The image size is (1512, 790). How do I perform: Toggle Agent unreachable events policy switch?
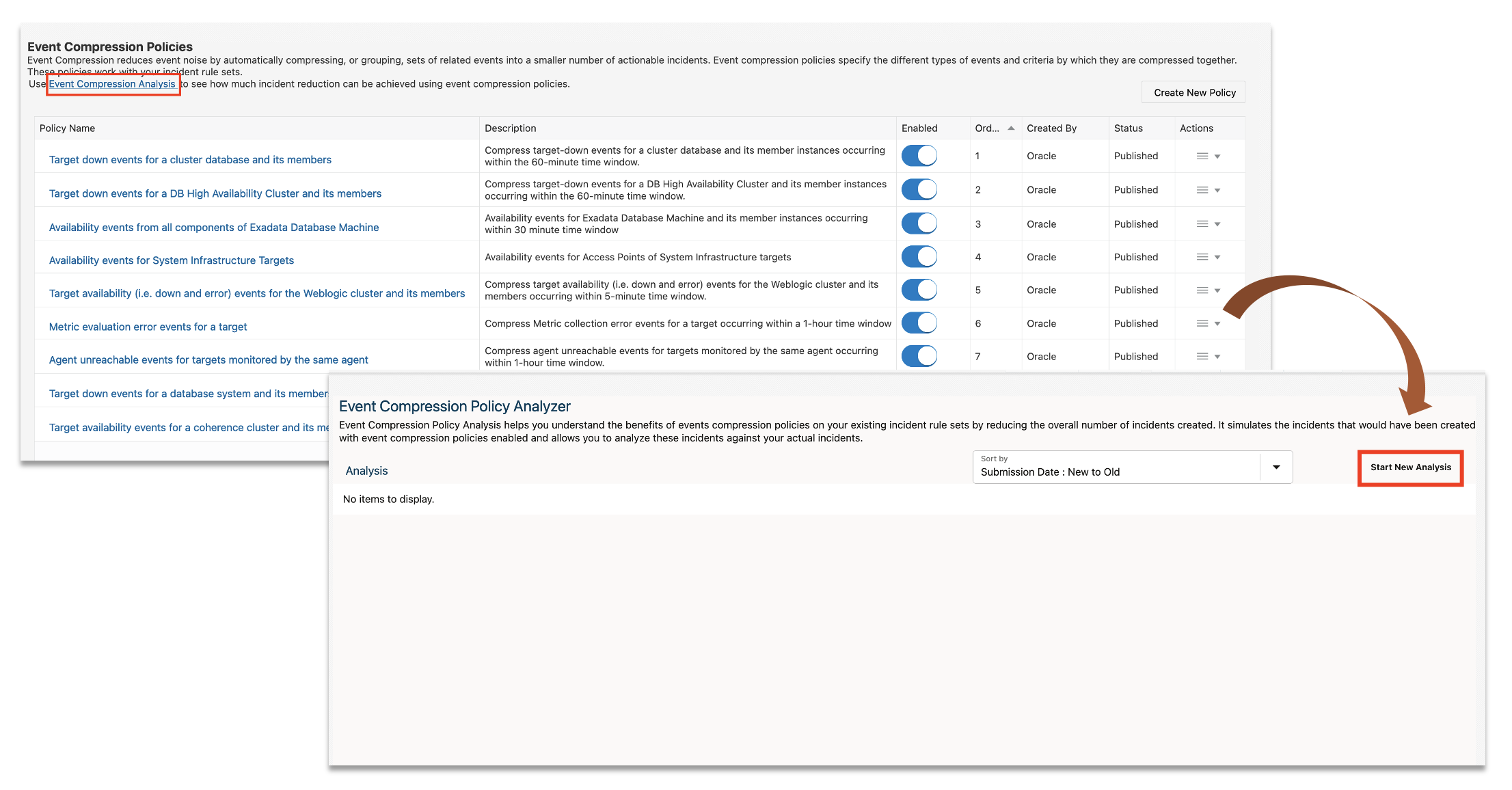(x=919, y=355)
